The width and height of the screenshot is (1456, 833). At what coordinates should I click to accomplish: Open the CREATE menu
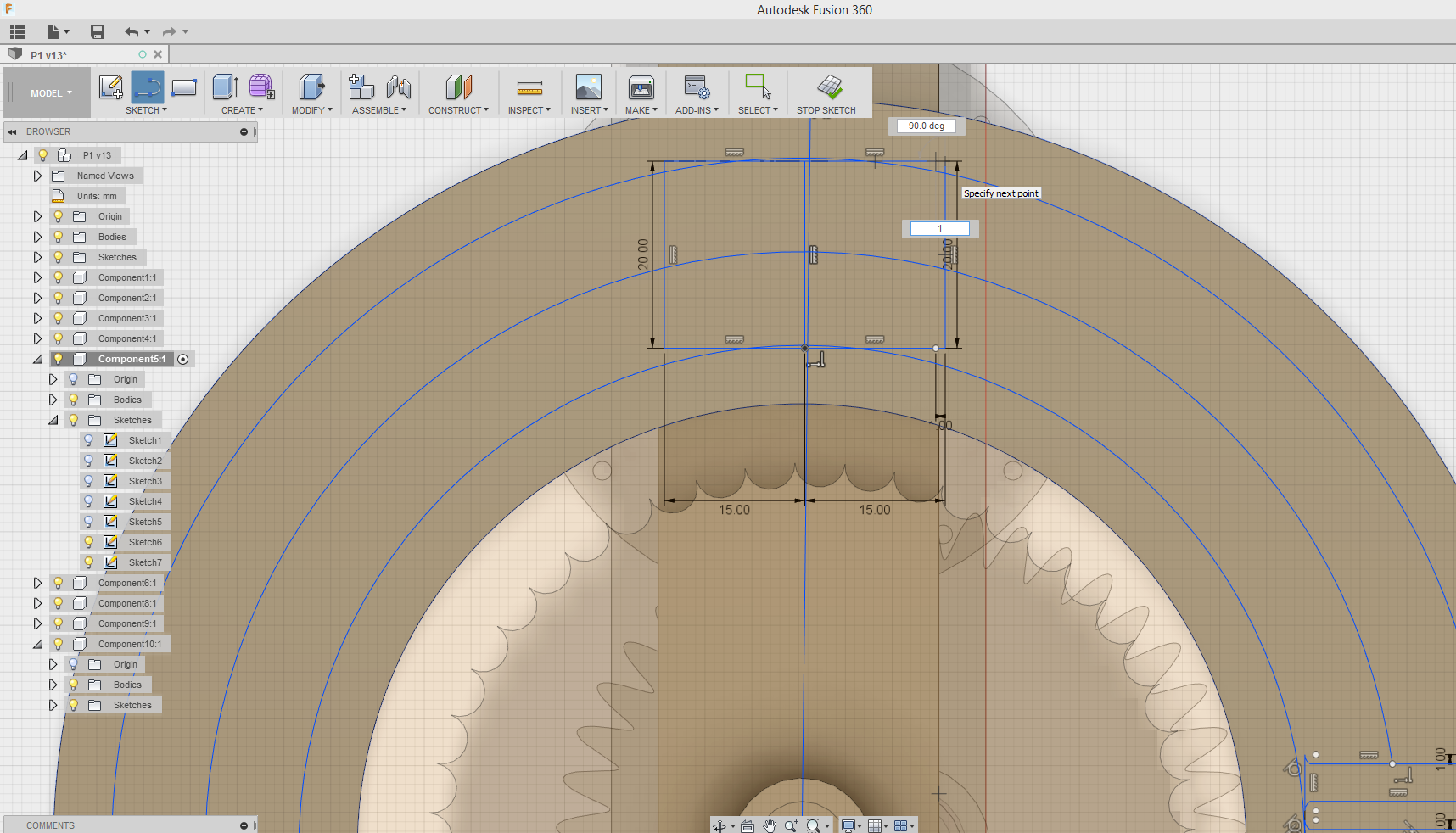[x=242, y=110]
